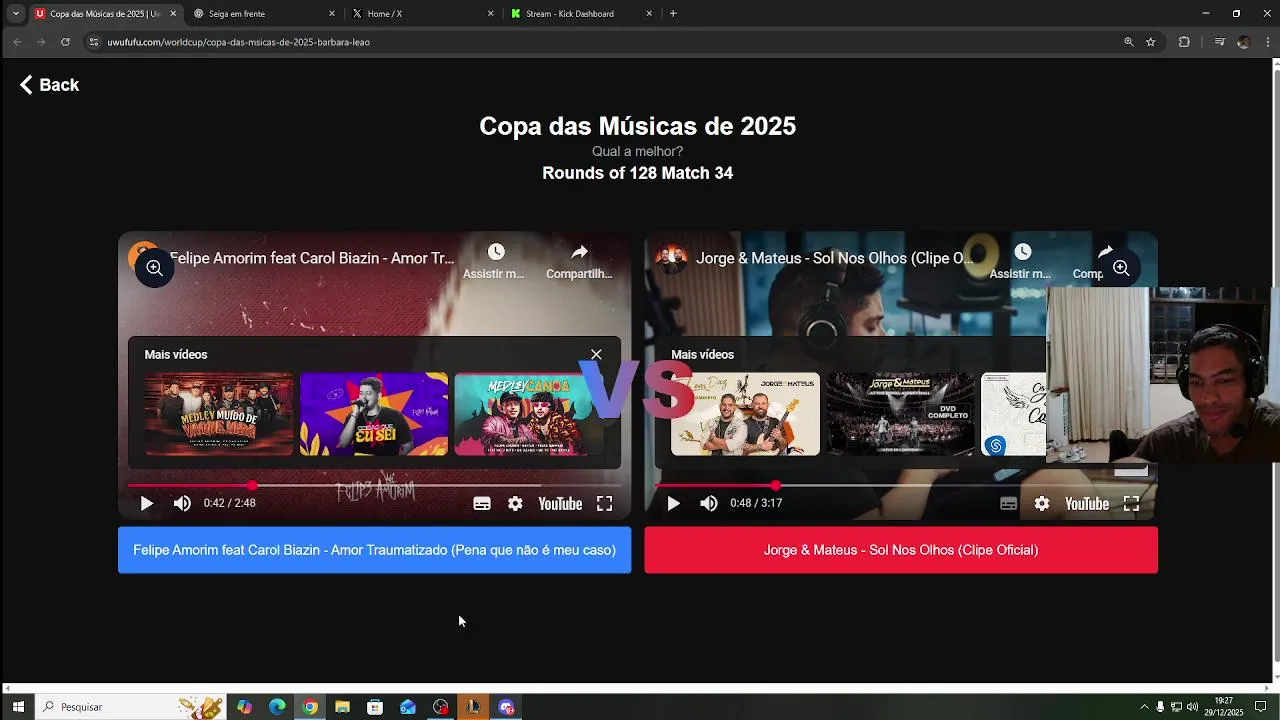Open the Extensions puzzle icon

coord(1185,42)
